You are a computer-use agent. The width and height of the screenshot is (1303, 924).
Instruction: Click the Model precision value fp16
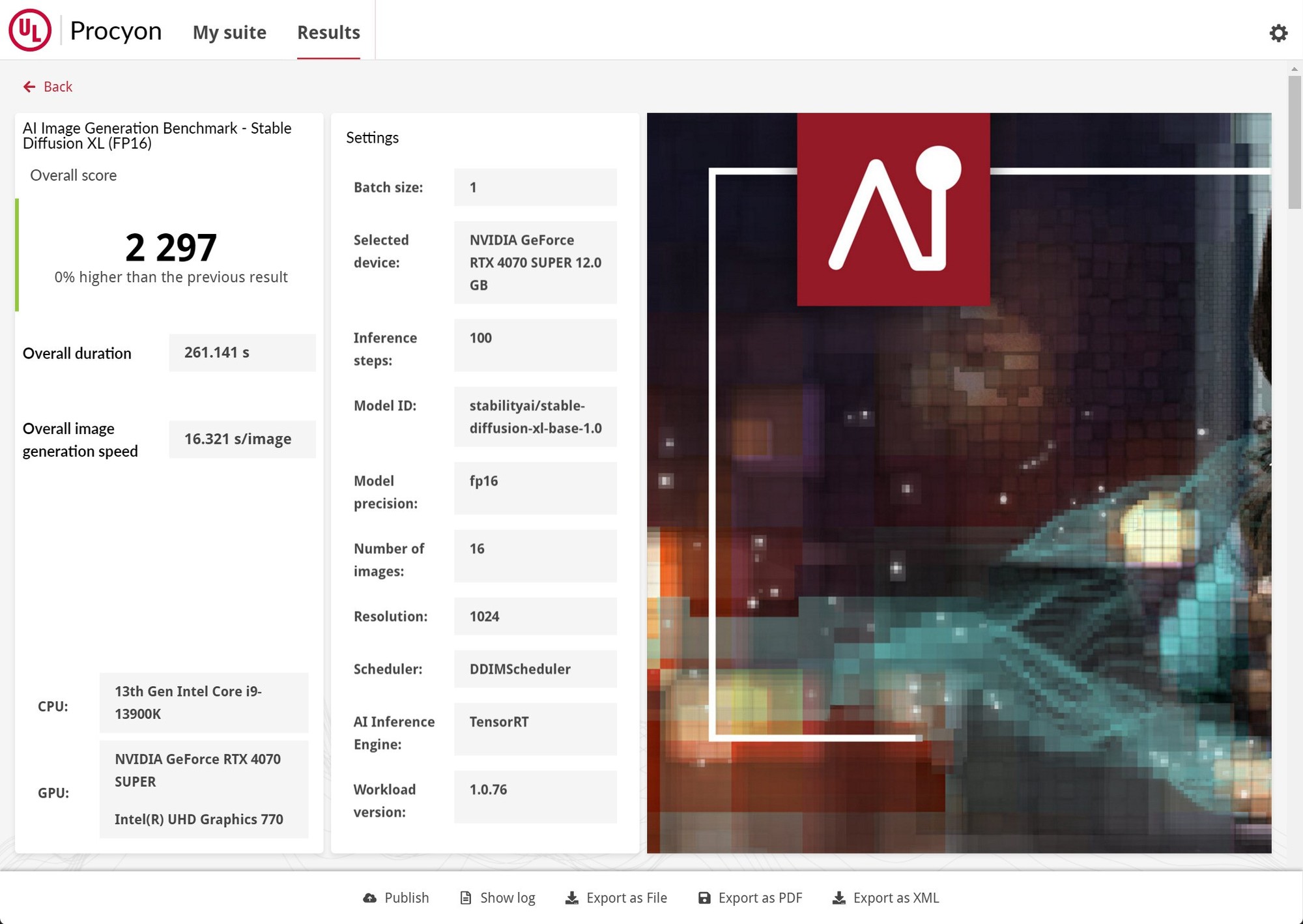click(x=536, y=489)
